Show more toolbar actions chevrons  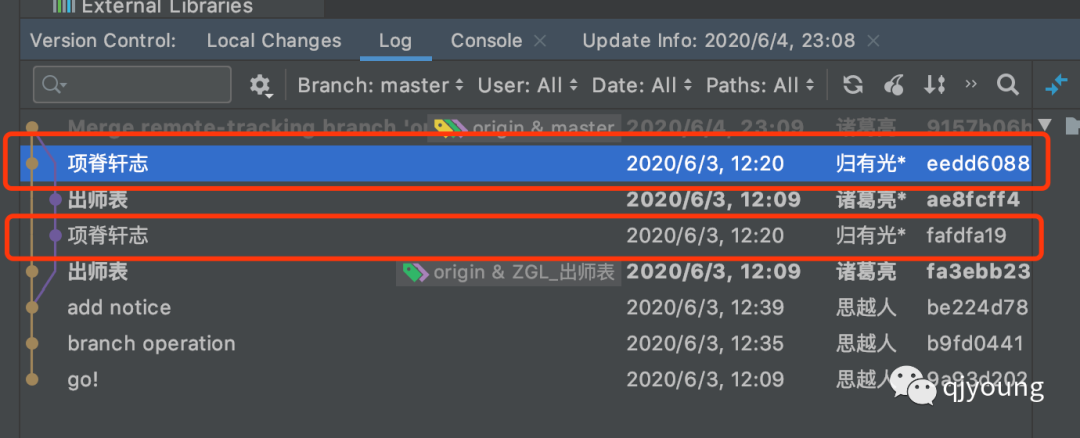click(971, 84)
